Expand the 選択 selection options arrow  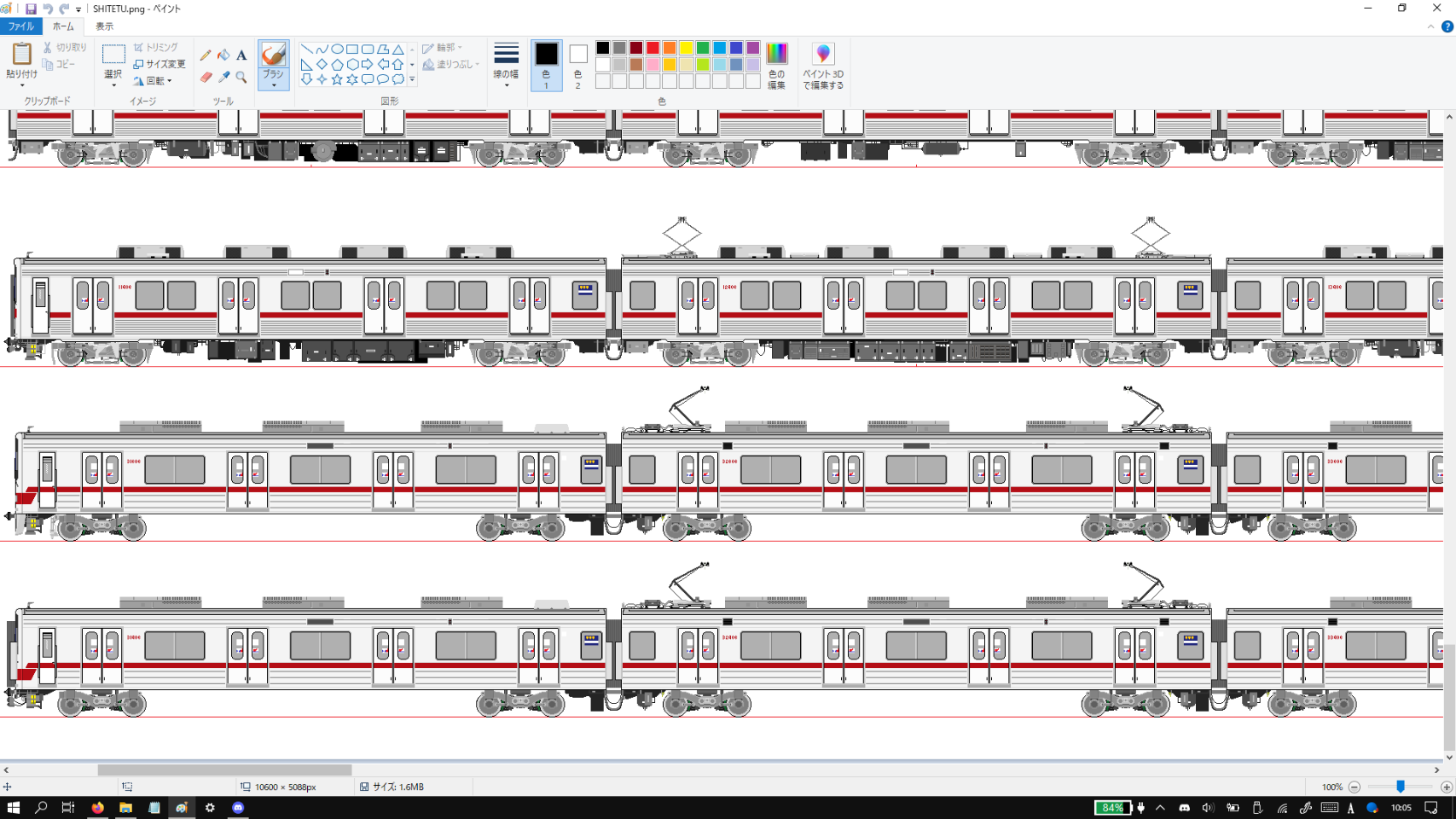point(113,84)
